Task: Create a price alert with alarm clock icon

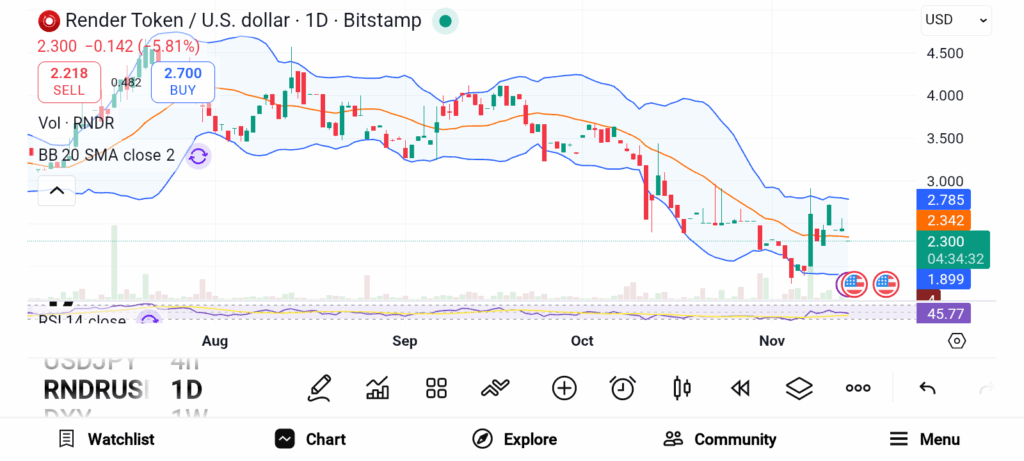Action: tap(623, 388)
